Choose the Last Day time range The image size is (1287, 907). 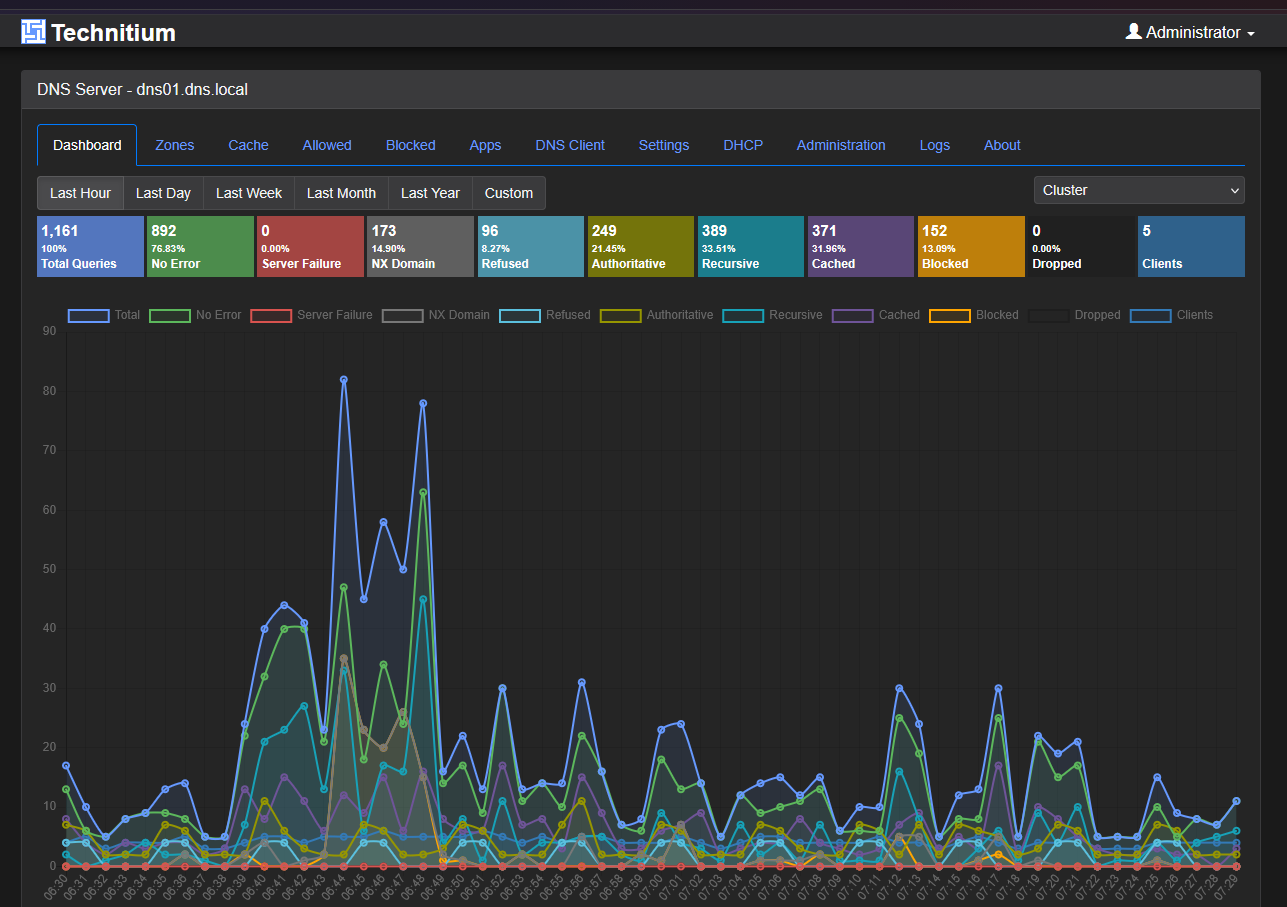tap(163, 193)
